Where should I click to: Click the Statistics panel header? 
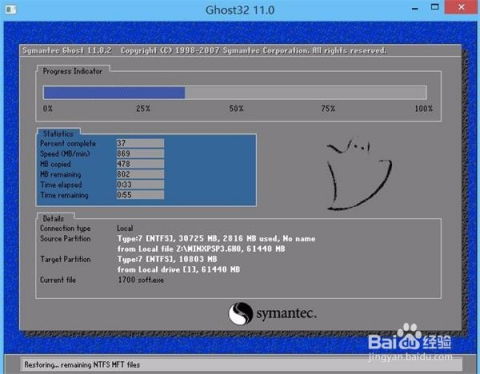tap(58, 133)
